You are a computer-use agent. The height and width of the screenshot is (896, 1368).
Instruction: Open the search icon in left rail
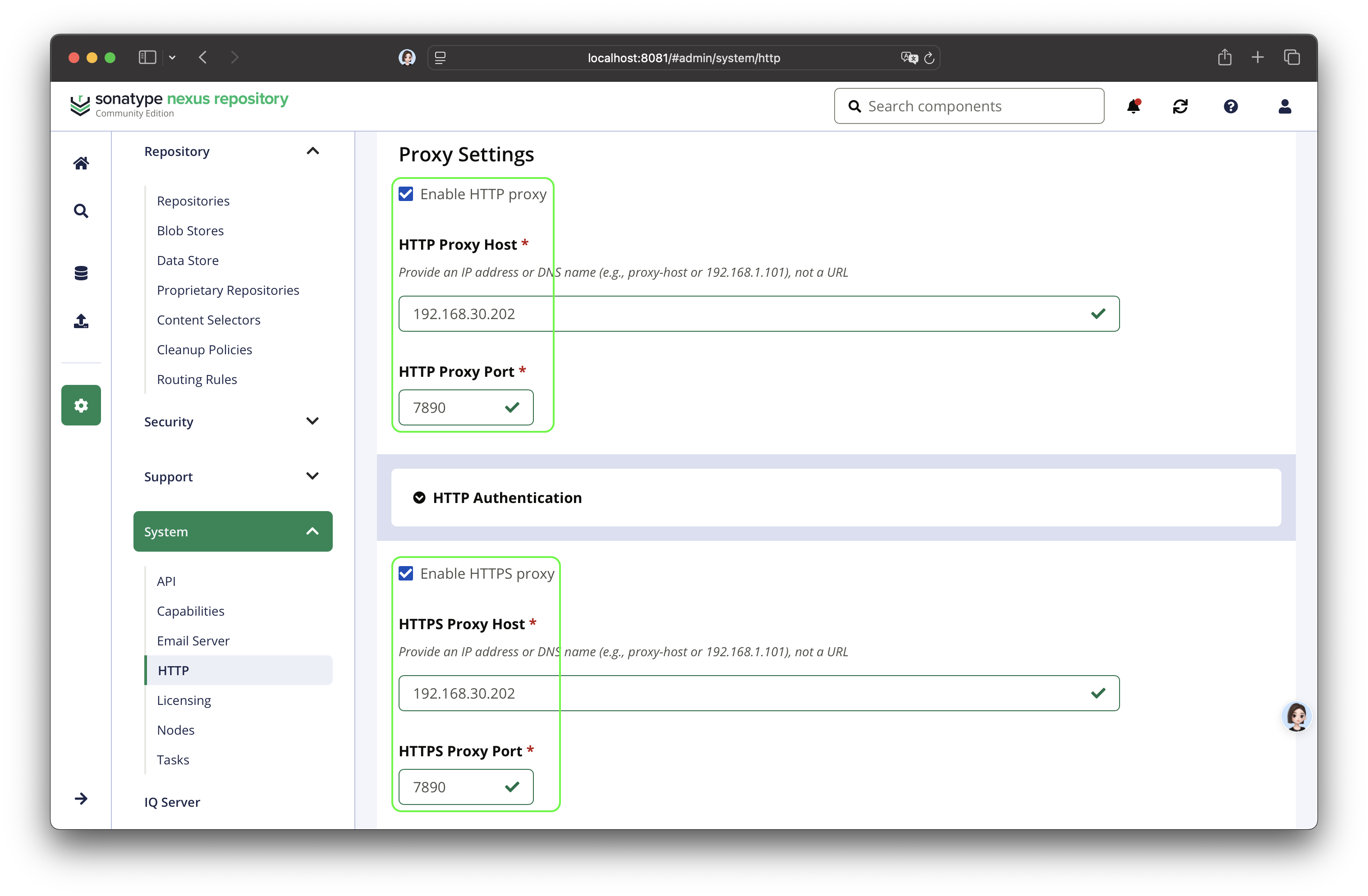coord(81,211)
